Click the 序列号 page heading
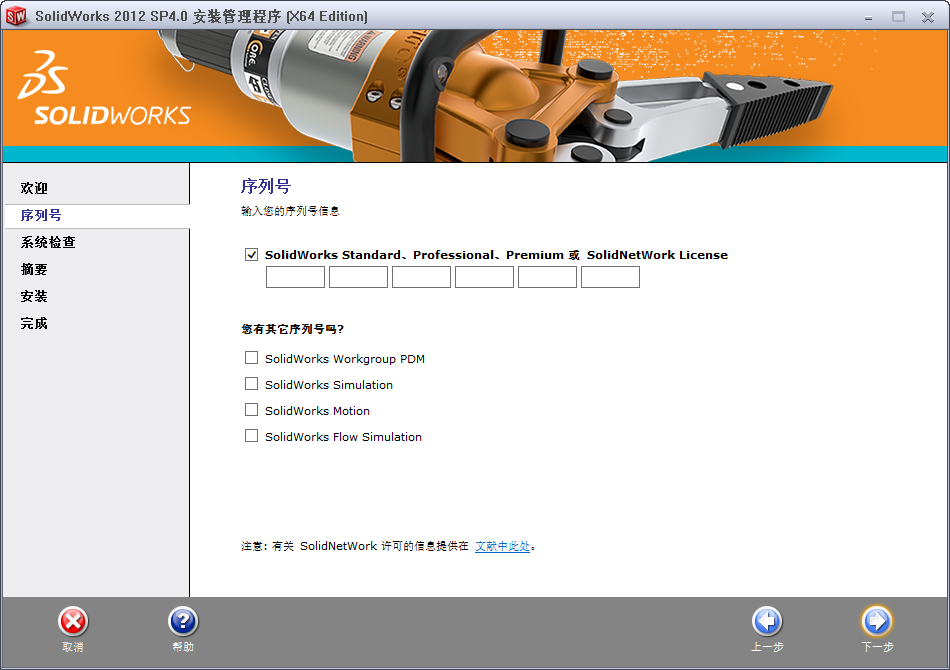The height and width of the screenshot is (670, 950). (266, 187)
